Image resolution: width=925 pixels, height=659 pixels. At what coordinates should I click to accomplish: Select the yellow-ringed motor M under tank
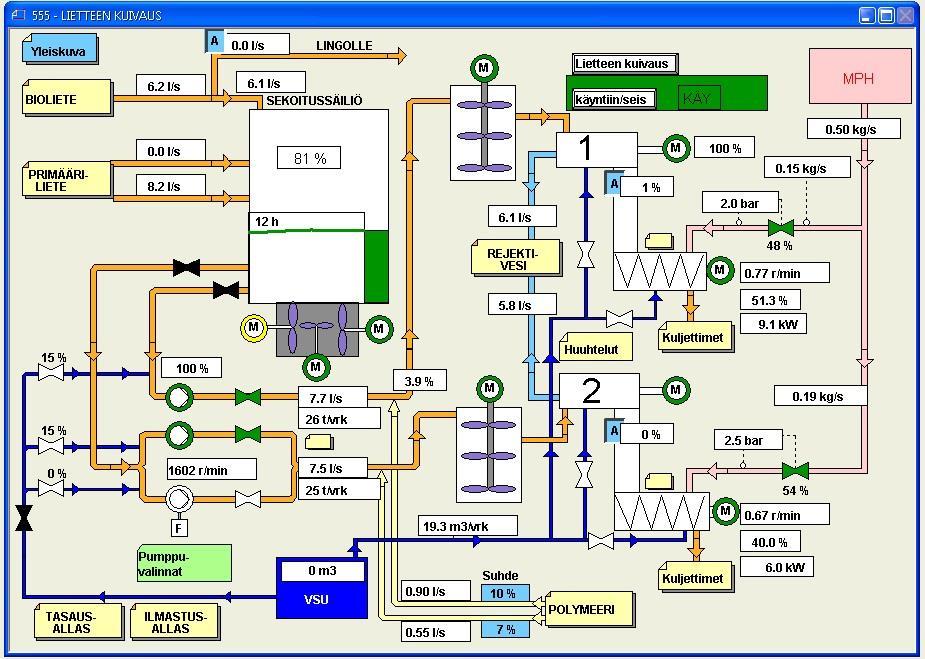point(254,327)
